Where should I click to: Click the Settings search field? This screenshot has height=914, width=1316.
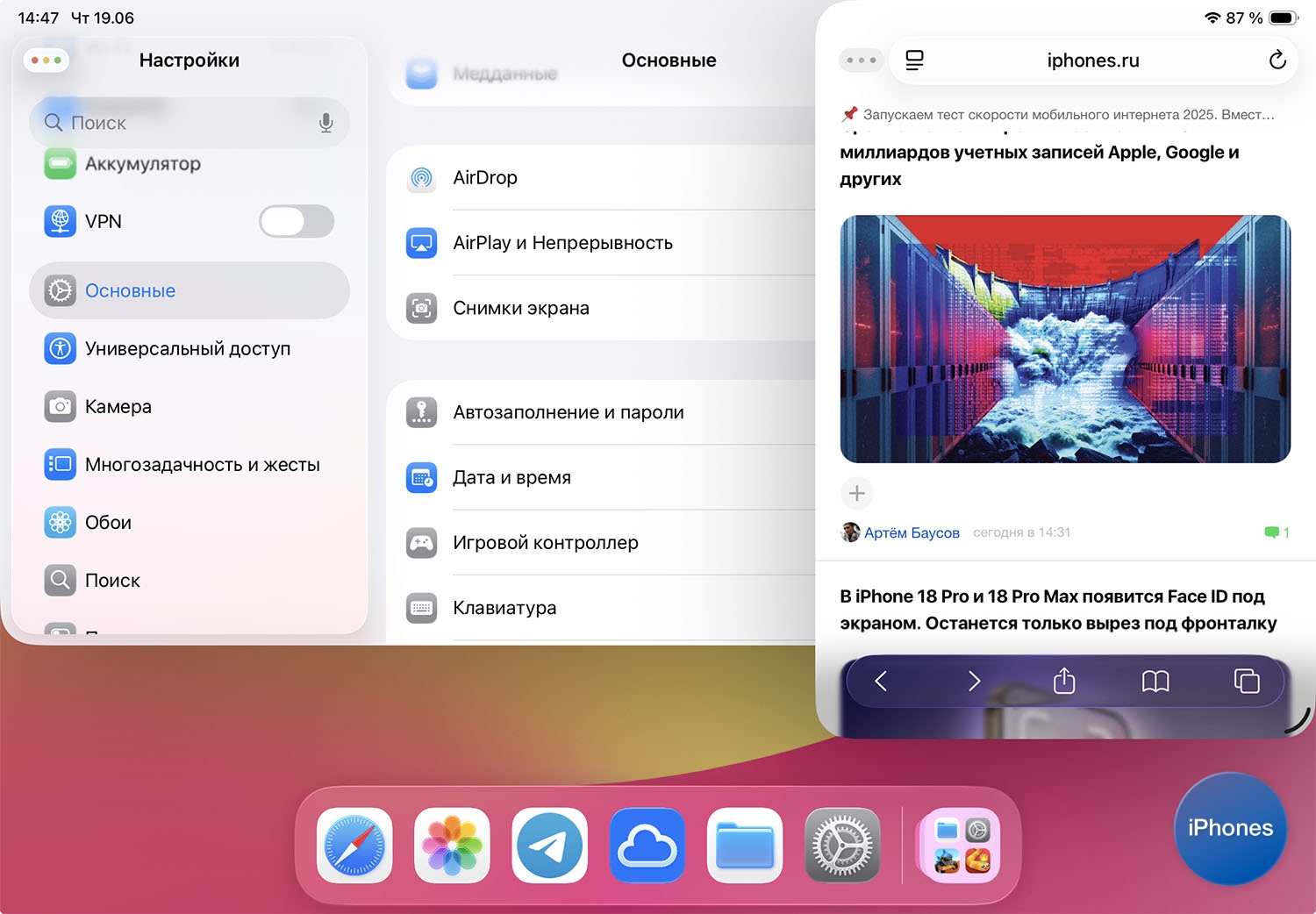[190, 123]
